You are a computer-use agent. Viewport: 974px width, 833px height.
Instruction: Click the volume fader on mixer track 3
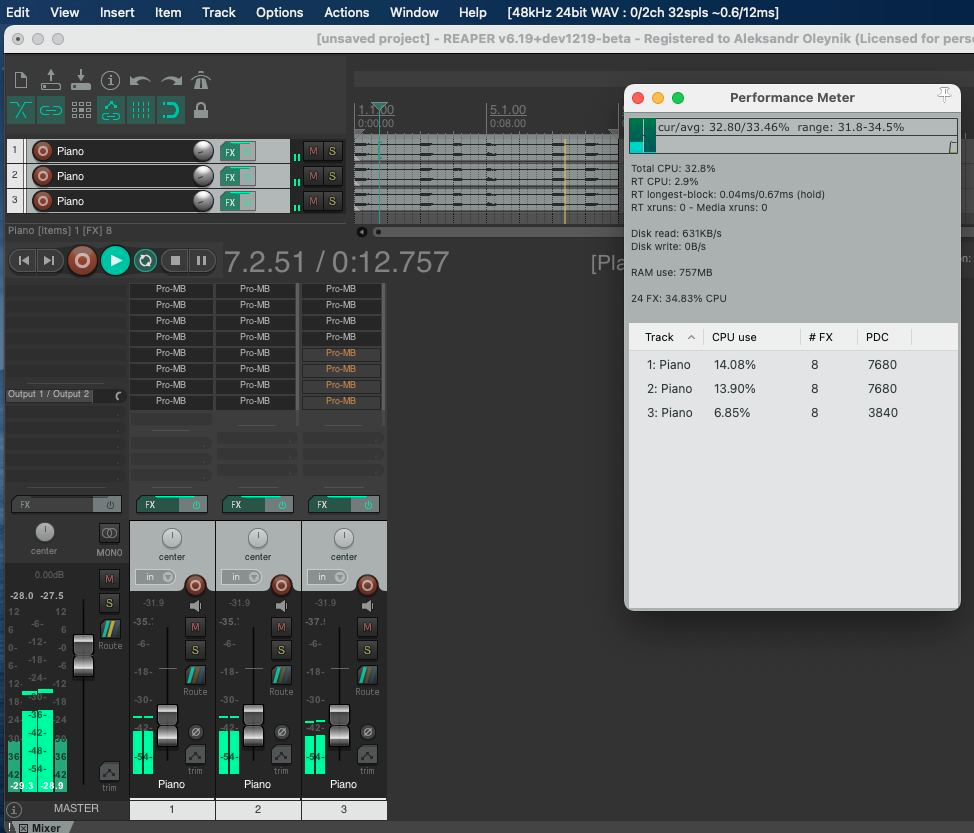click(x=339, y=726)
